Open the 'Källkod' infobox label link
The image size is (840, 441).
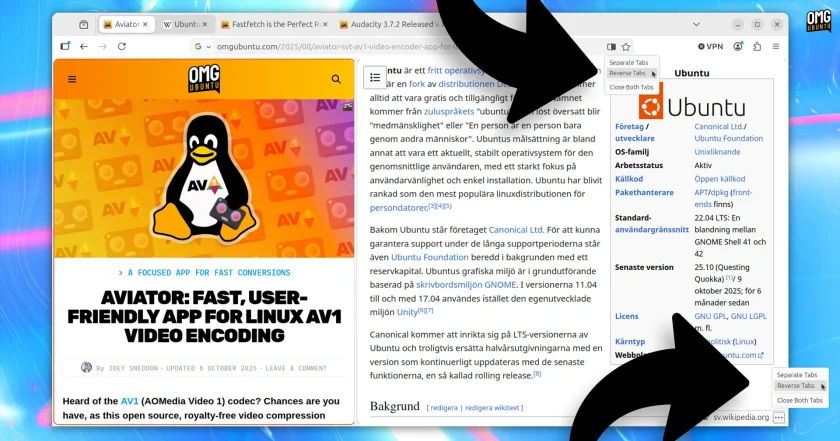629,179
